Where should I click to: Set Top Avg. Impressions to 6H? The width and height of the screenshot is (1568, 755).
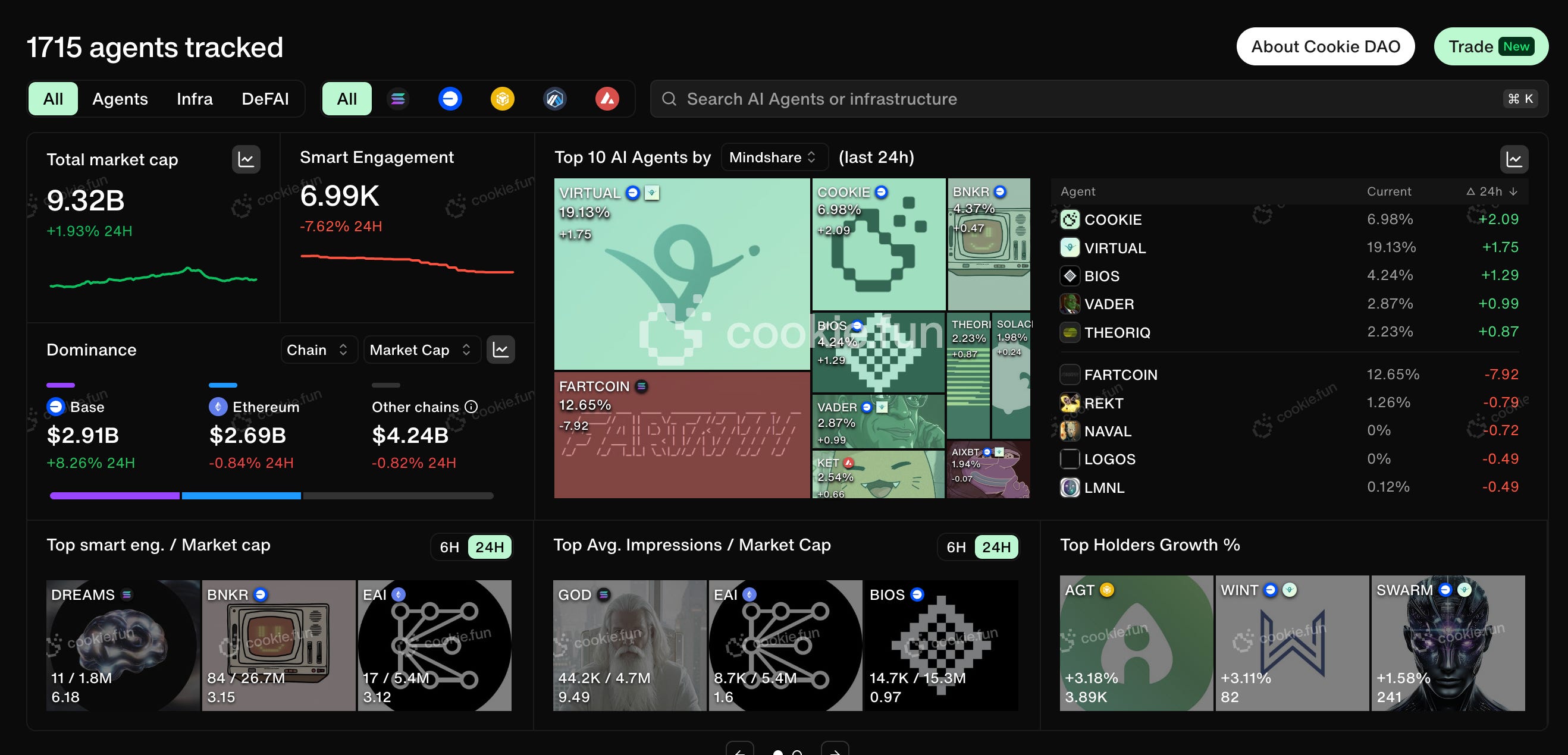coord(956,547)
